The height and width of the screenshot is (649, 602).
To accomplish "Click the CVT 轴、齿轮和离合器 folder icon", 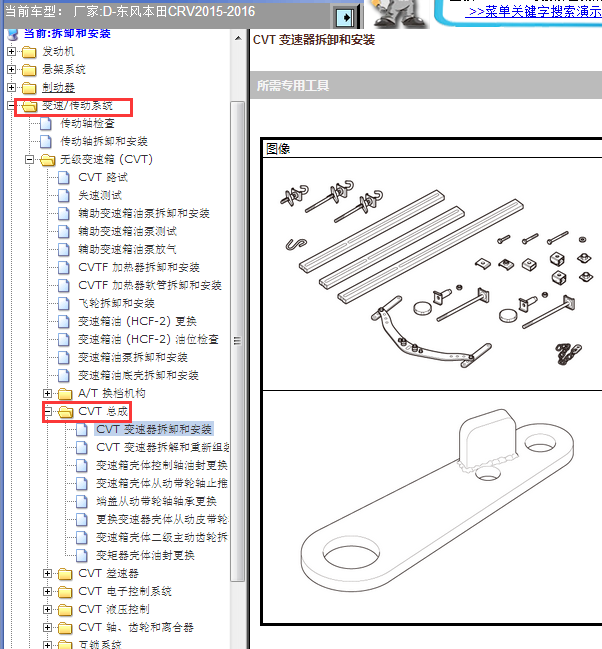I will click(x=65, y=628).
